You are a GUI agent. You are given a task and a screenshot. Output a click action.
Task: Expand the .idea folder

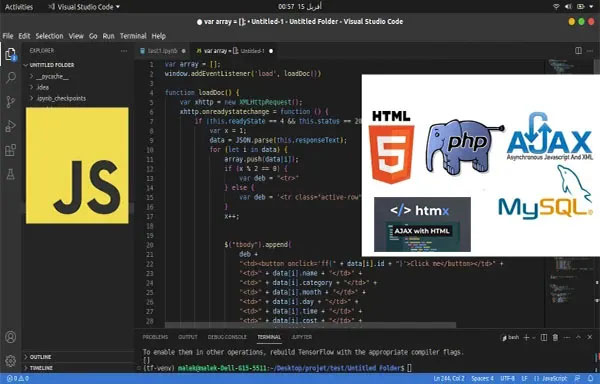[x=40, y=87]
